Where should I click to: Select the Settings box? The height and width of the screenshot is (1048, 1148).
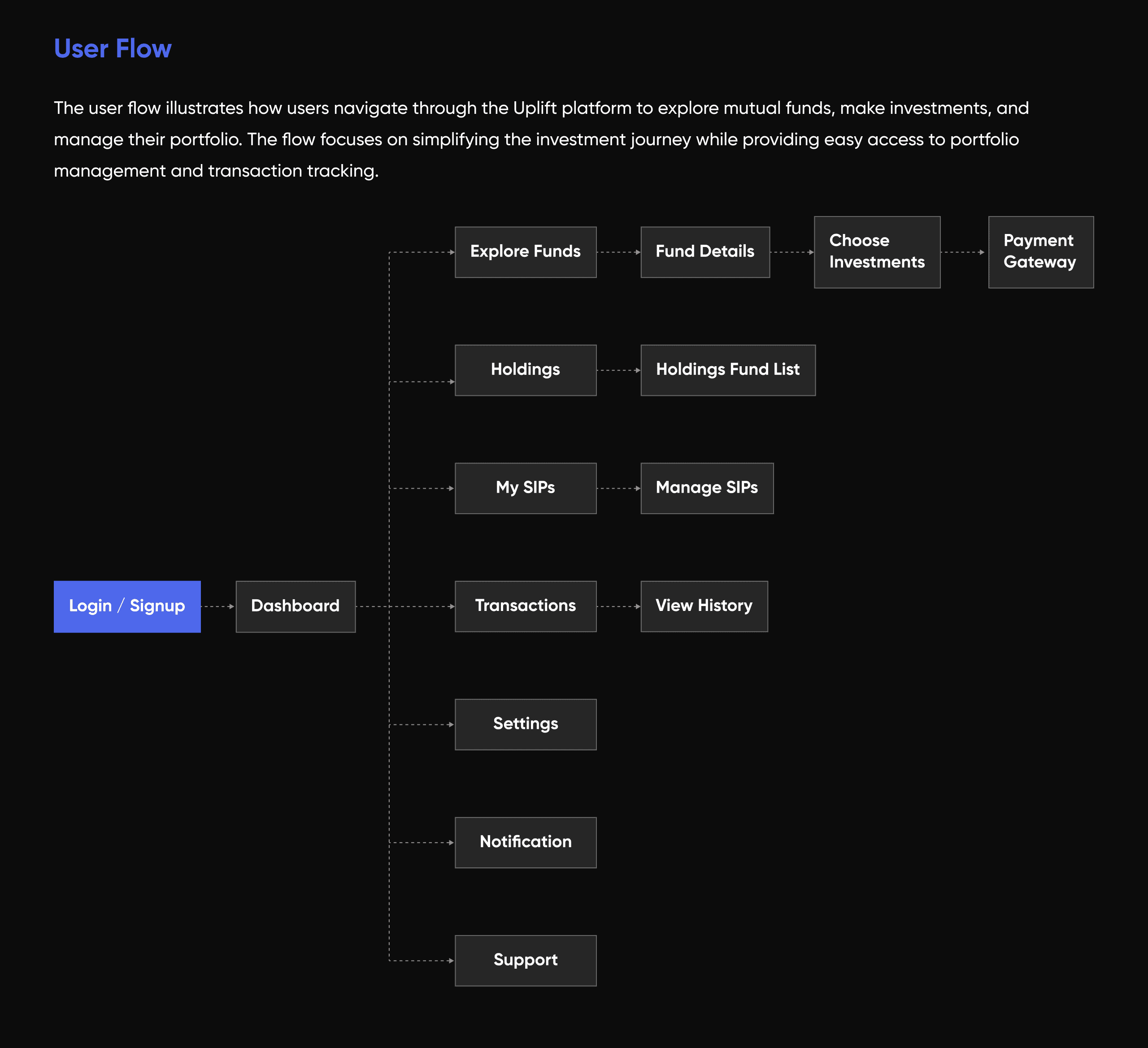(x=525, y=725)
